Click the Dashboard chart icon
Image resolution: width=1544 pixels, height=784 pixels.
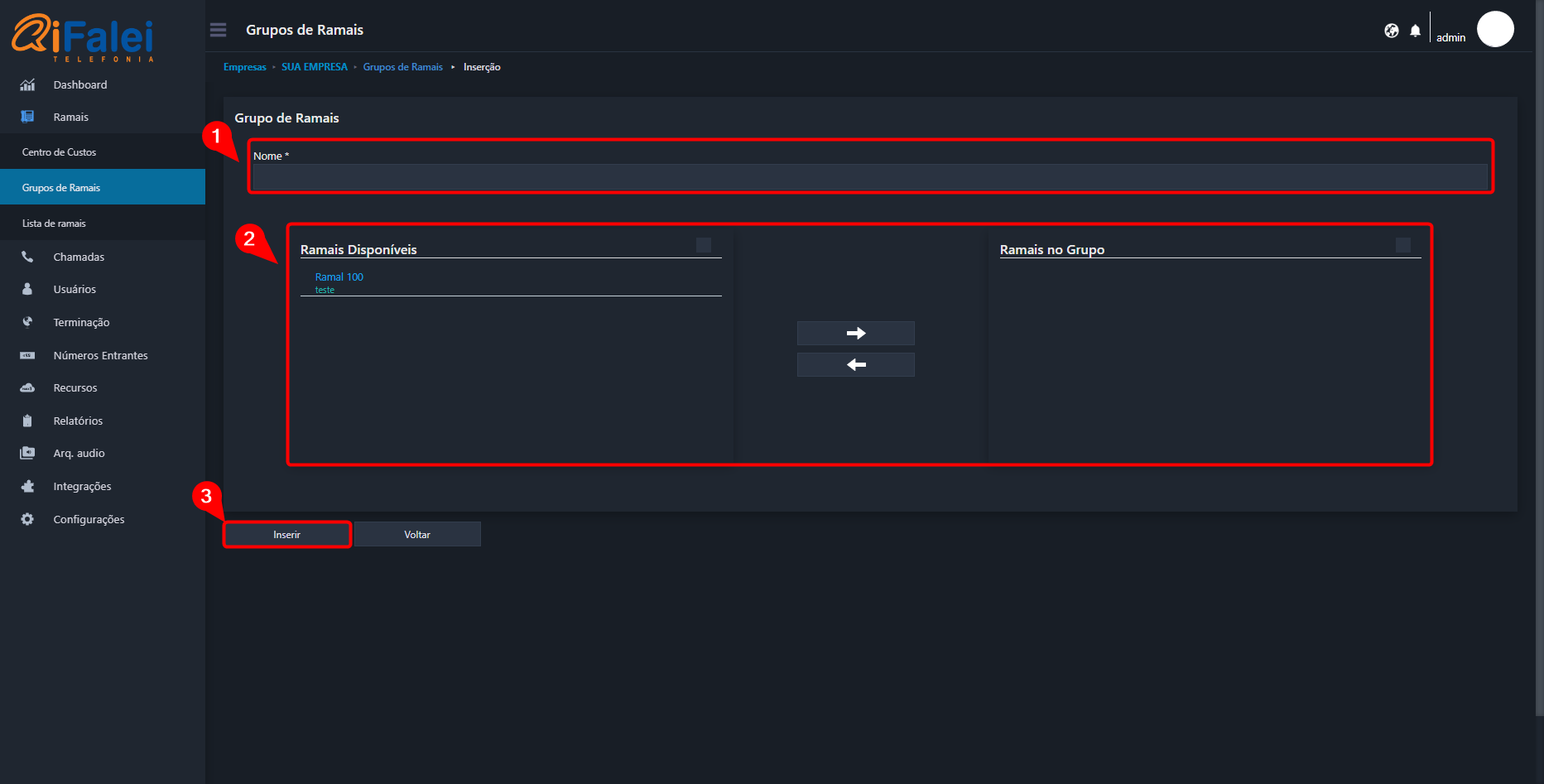pyautogui.click(x=27, y=84)
